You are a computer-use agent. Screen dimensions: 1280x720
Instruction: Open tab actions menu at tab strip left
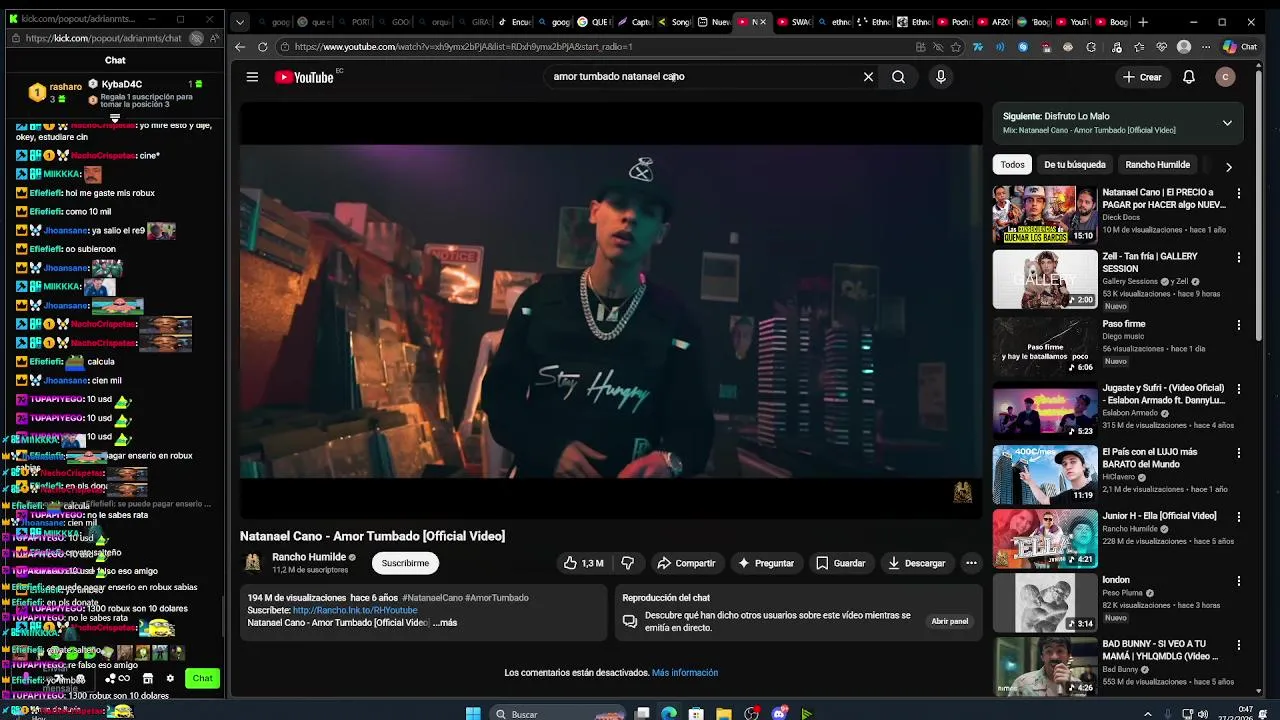[239, 22]
